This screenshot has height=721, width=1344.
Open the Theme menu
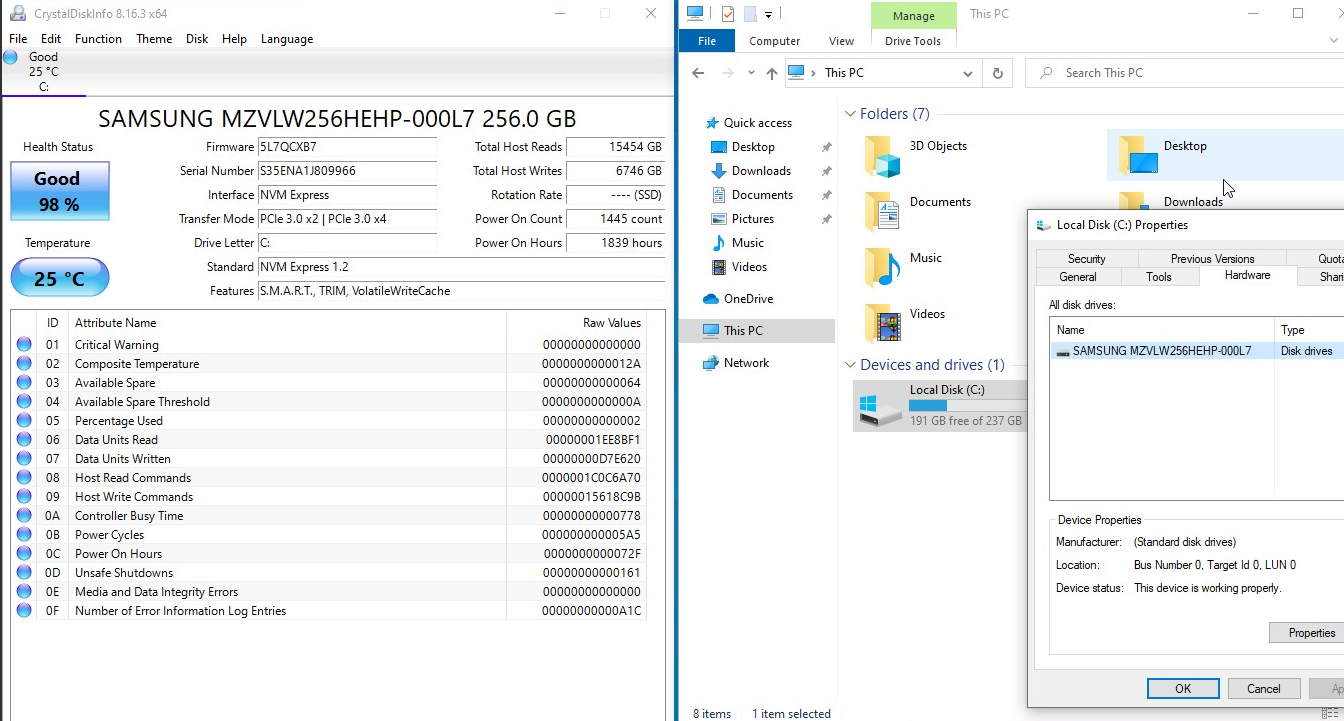154,39
